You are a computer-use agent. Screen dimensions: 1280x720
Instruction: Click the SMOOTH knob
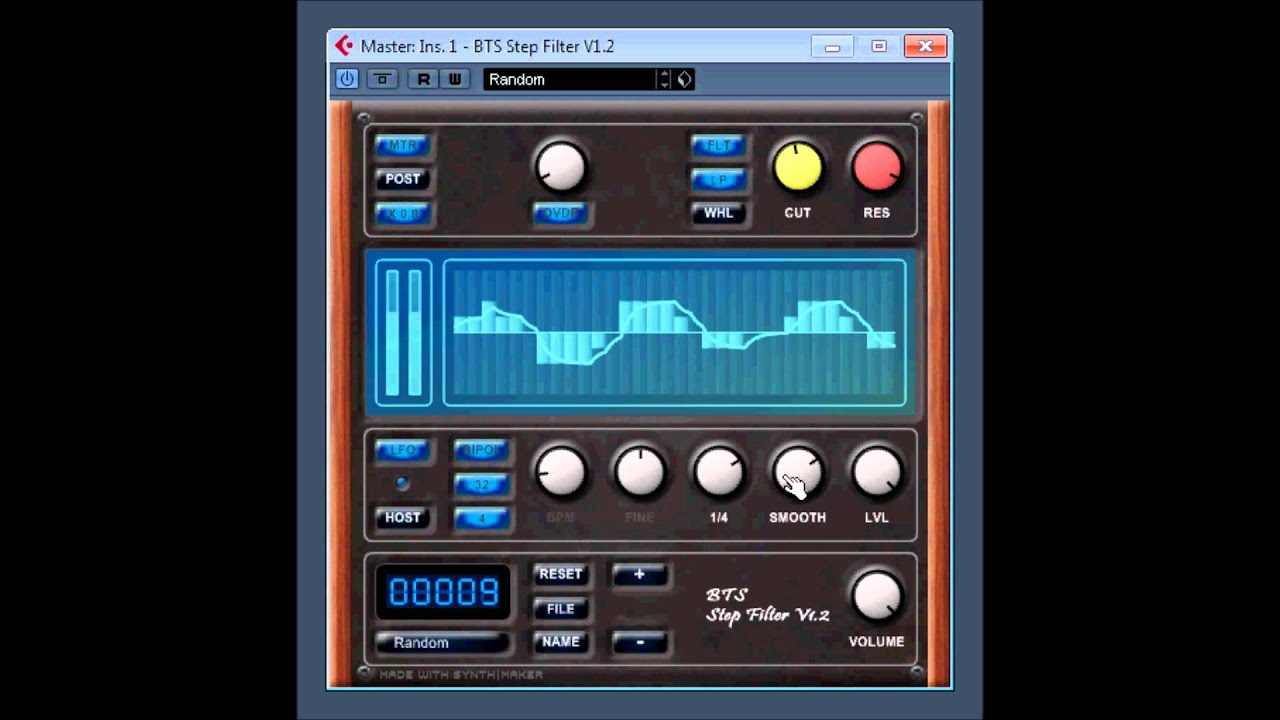click(797, 472)
